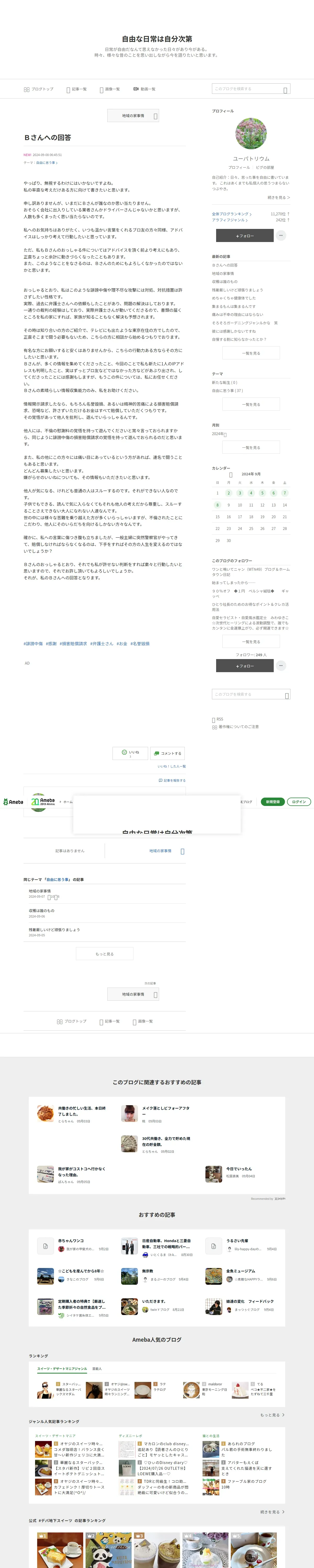Open 著作権についてのご注意 link
314x1568 pixels.
point(235,727)
